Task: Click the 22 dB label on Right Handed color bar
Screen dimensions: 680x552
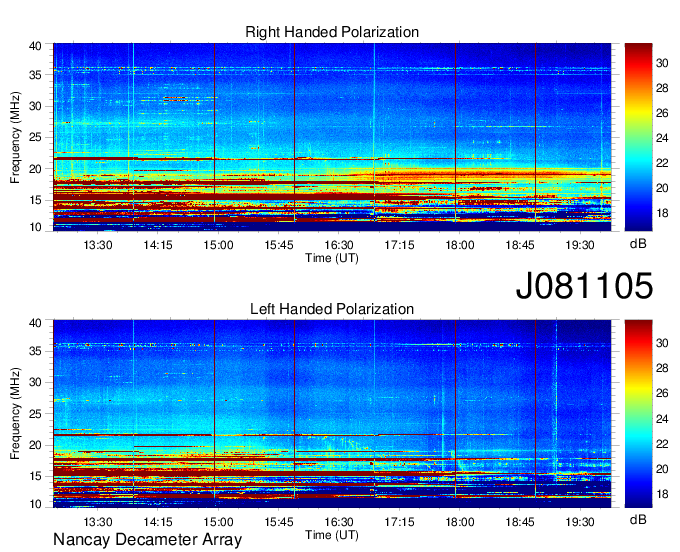Action: pos(662,163)
